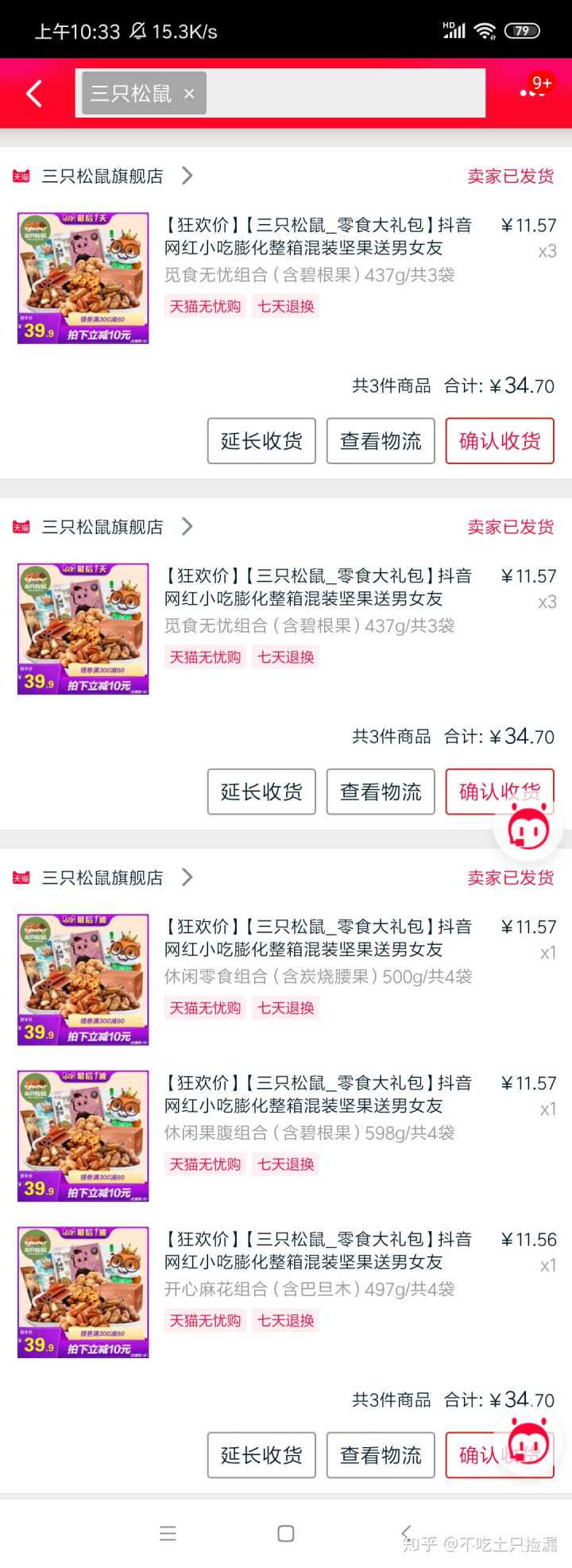Confirm receipt 确认收货 on first order

[x=500, y=441]
